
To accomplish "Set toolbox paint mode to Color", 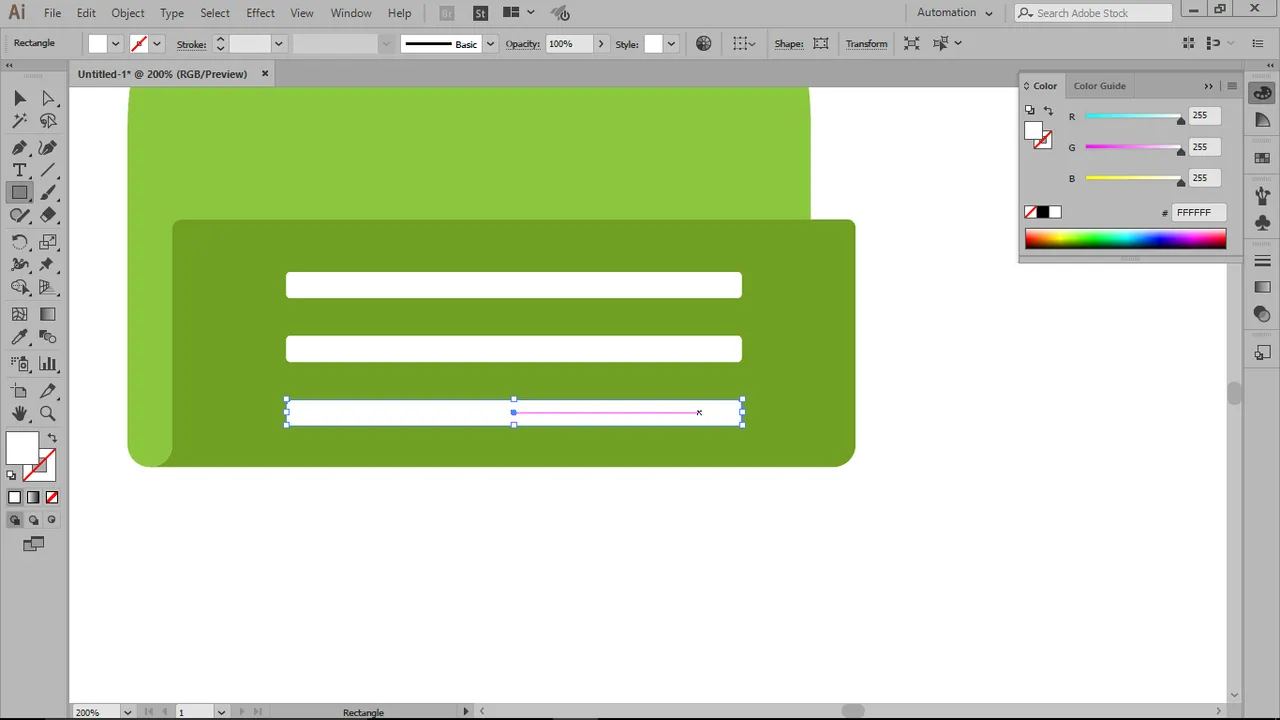I will coord(14,497).
